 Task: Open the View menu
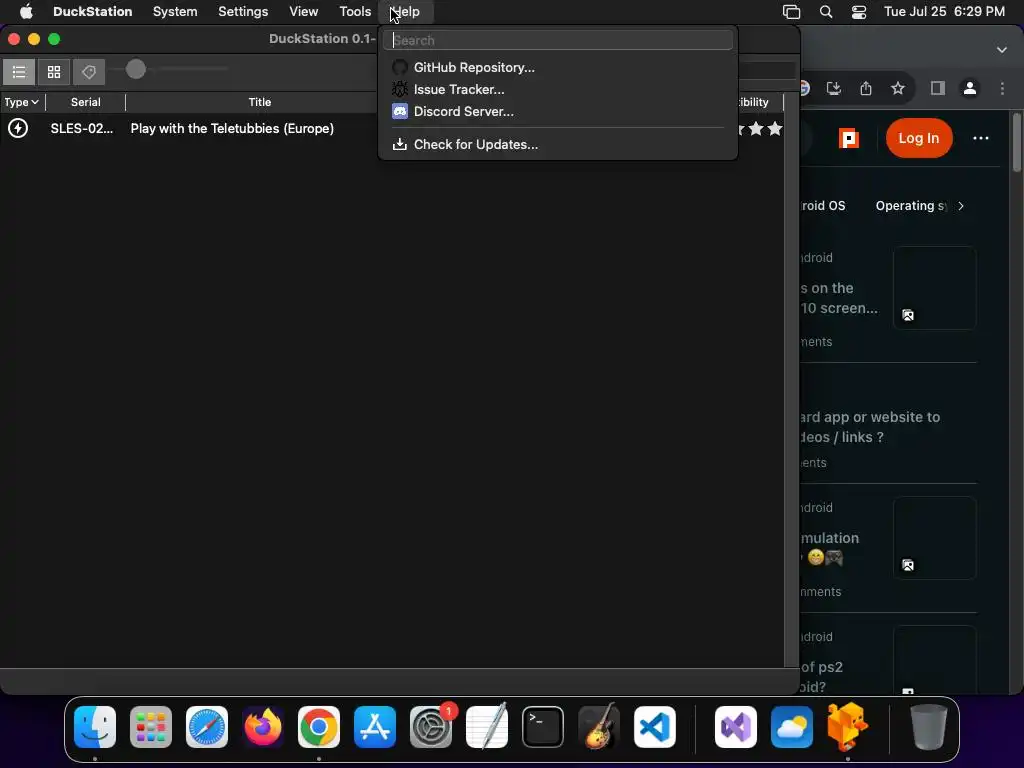(303, 11)
